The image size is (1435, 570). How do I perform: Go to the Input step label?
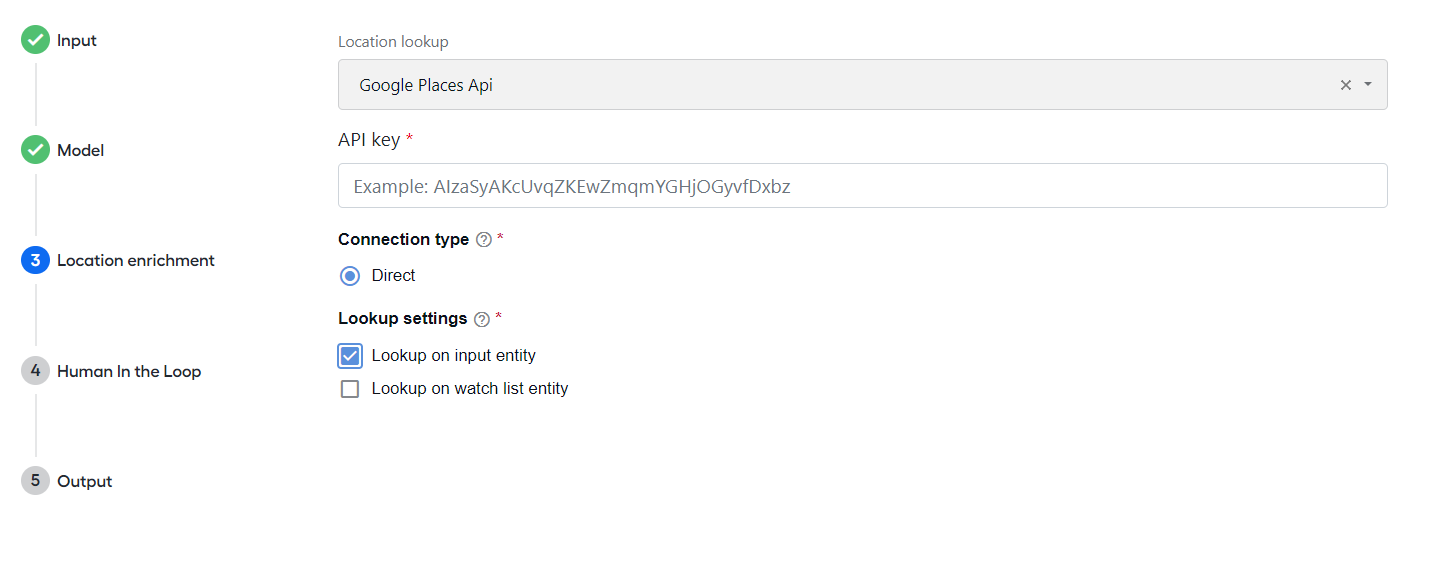[x=77, y=41]
